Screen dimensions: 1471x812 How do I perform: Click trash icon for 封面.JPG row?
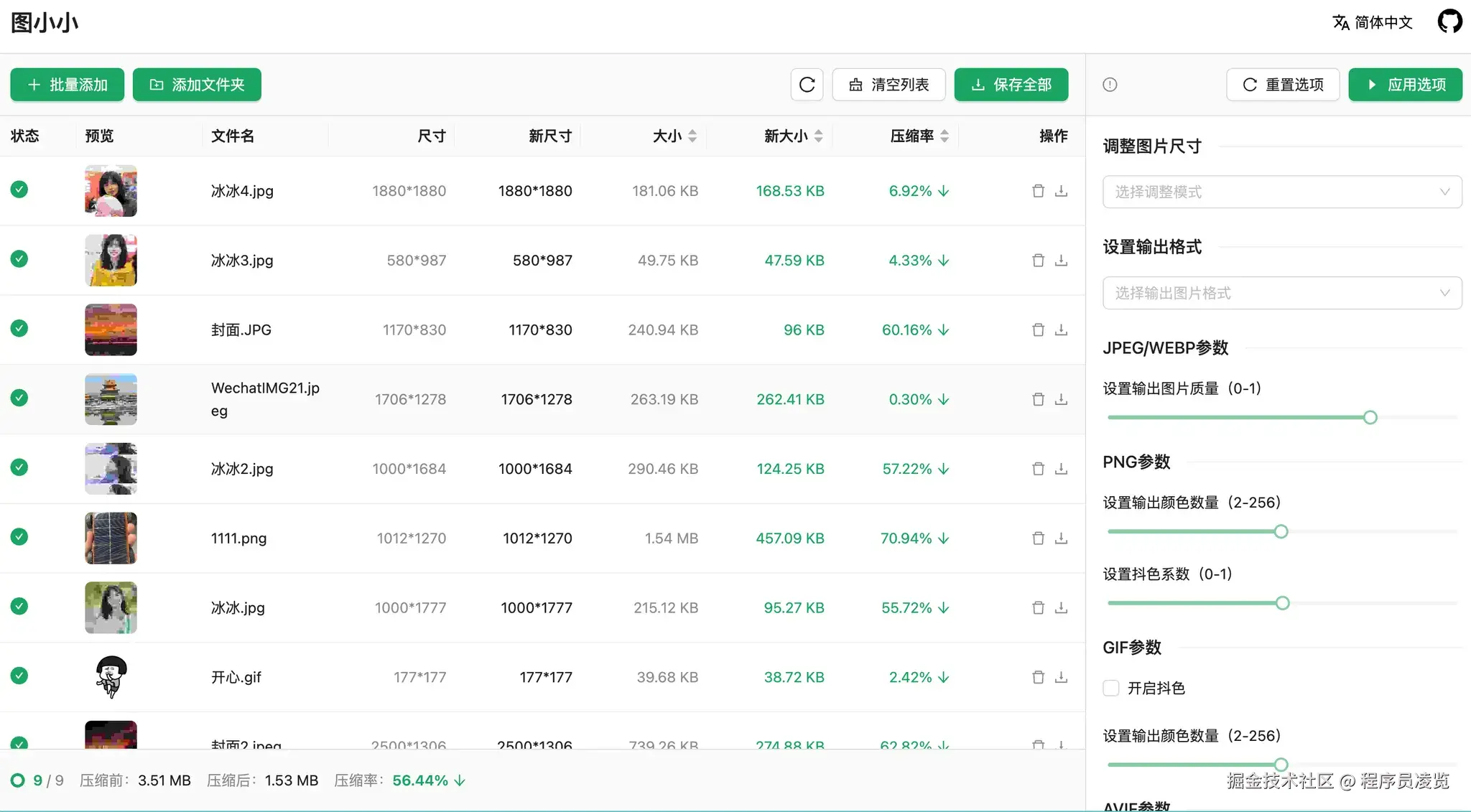click(x=1038, y=330)
